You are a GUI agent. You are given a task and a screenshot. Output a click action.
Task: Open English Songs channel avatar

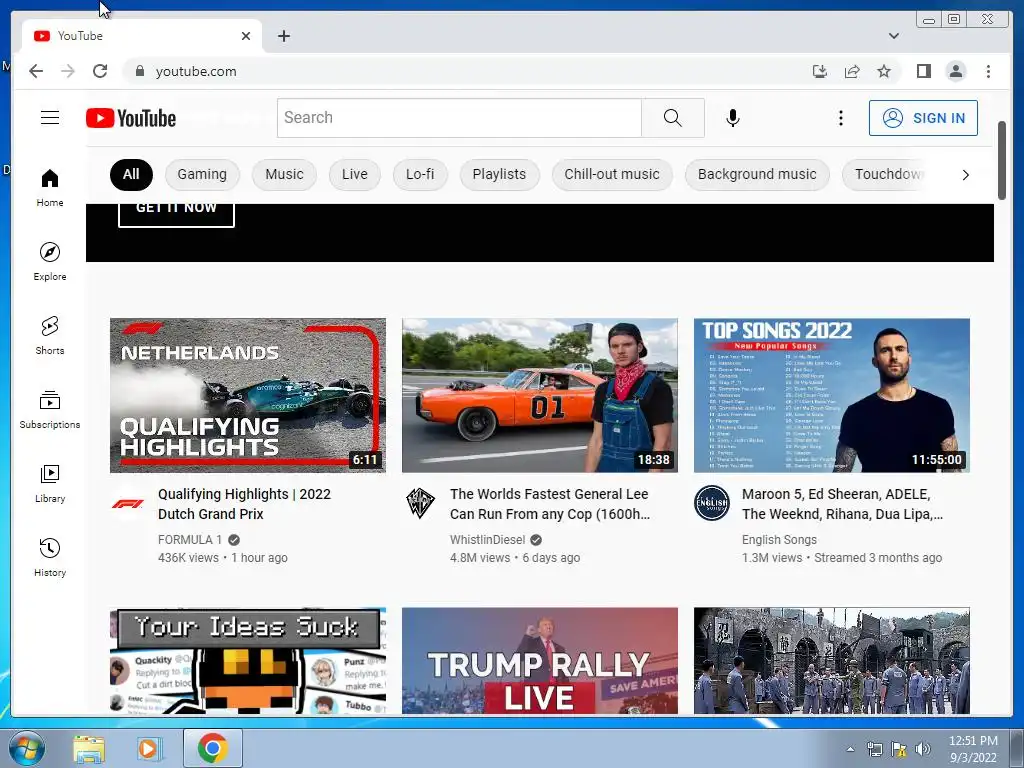tap(712, 503)
